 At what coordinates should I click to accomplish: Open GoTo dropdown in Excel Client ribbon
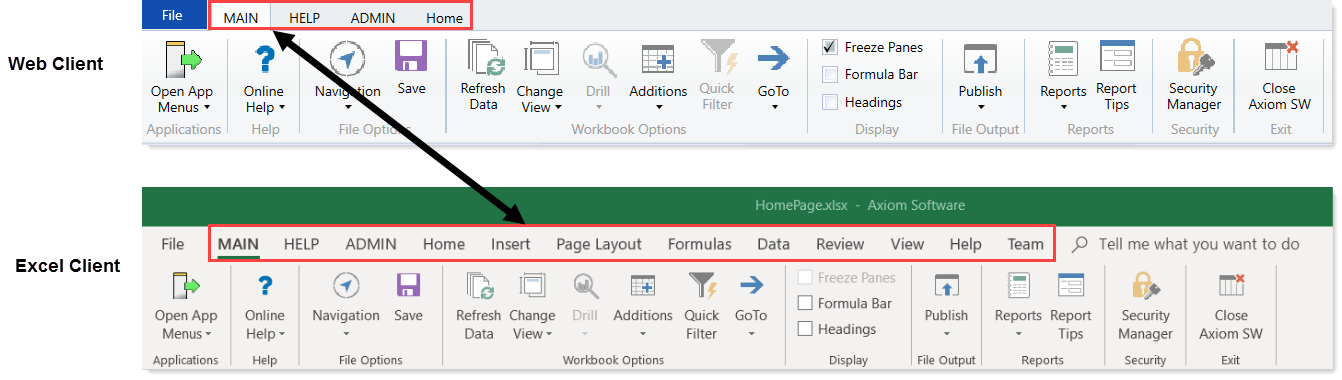pos(751,323)
